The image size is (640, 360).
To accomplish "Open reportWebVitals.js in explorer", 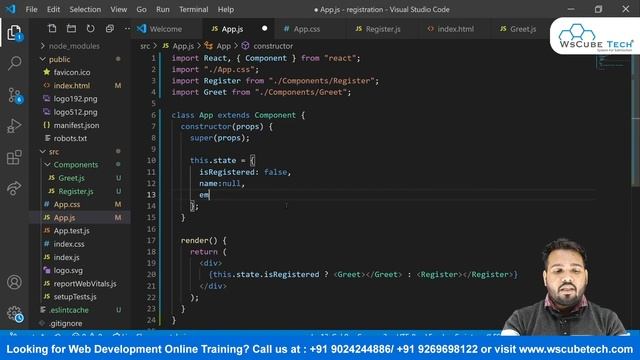I will [85, 283].
